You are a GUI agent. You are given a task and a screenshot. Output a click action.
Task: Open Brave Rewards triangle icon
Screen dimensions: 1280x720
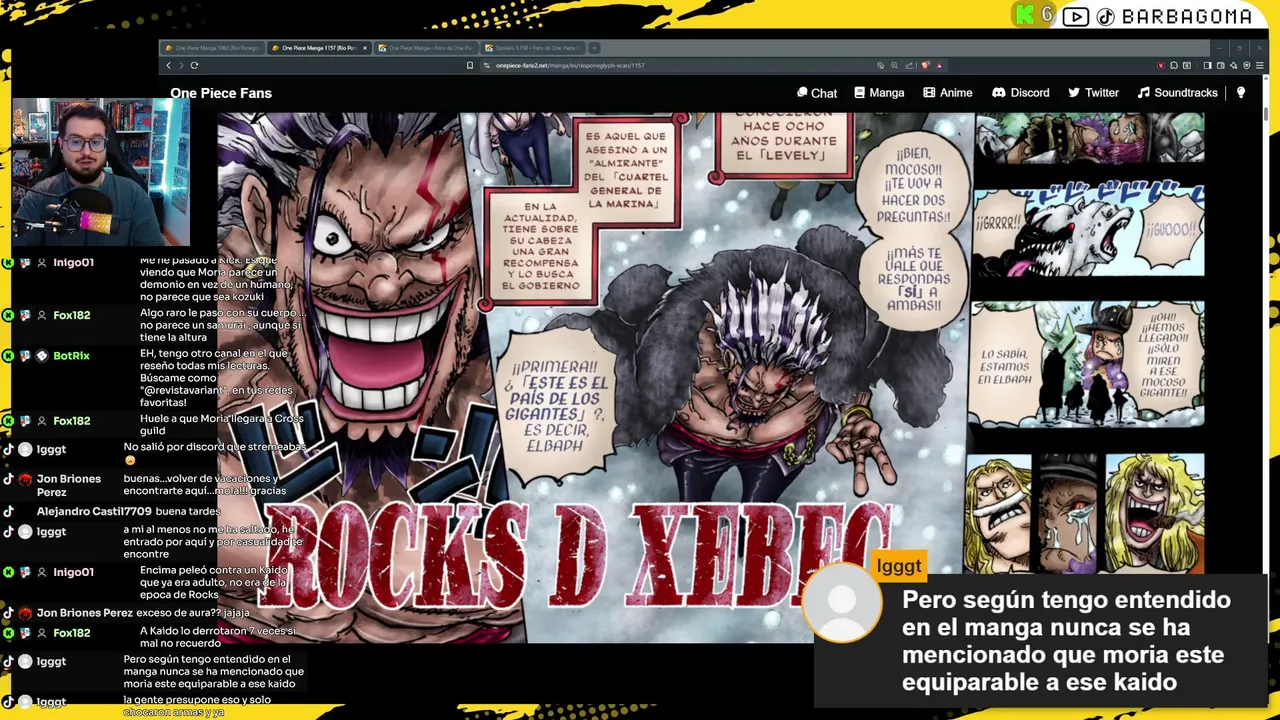(x=939, y=65)
